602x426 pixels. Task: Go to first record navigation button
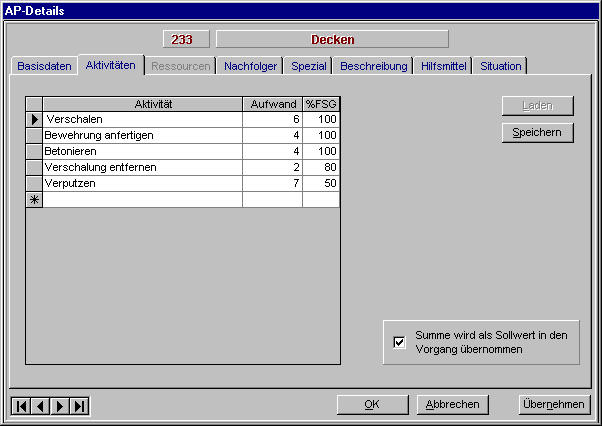click(21, 405)
